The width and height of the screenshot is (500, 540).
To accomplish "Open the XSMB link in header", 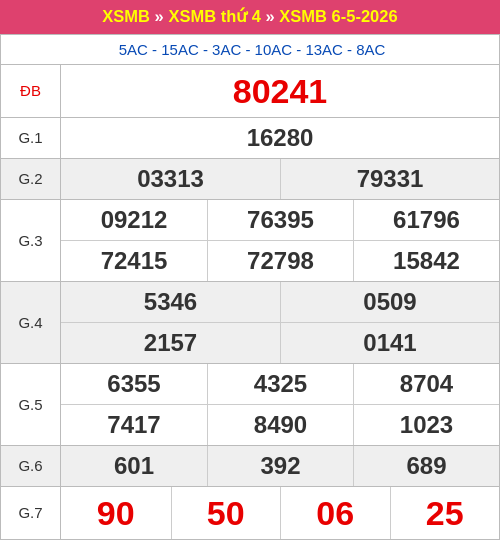I will [126, 16].
